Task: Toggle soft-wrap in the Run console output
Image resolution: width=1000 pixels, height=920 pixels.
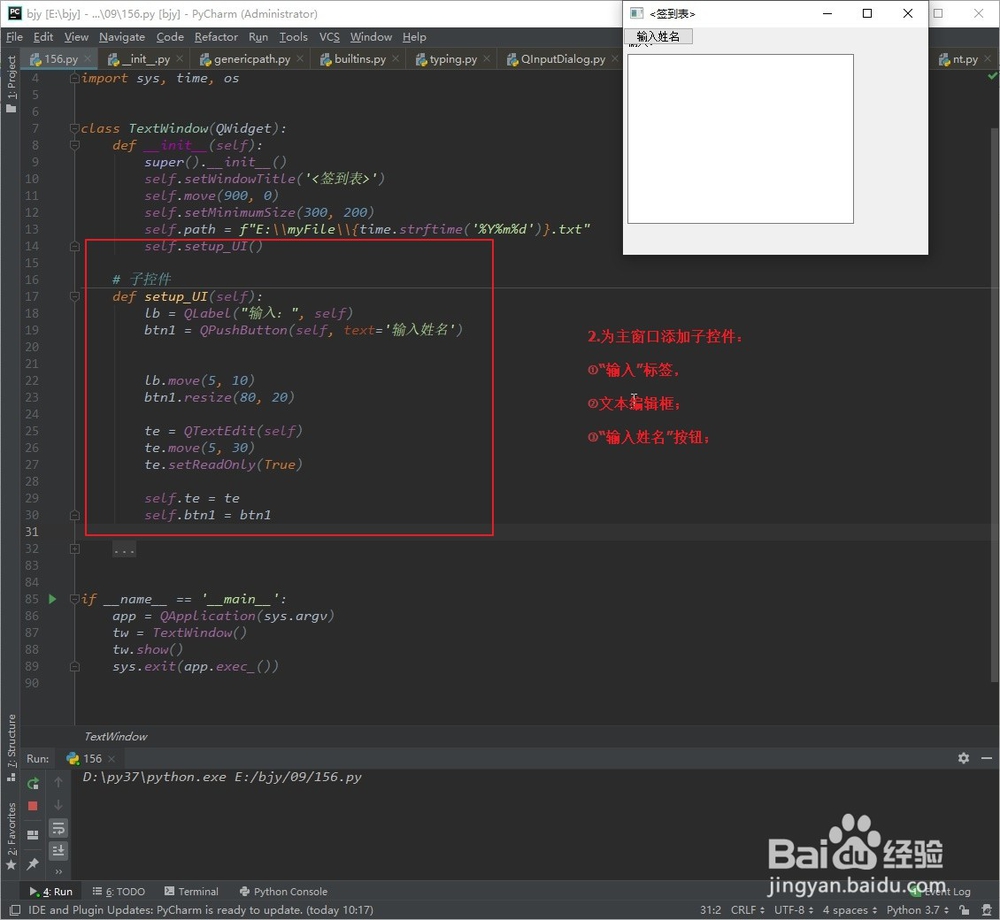Action: [x=58, y=828]
